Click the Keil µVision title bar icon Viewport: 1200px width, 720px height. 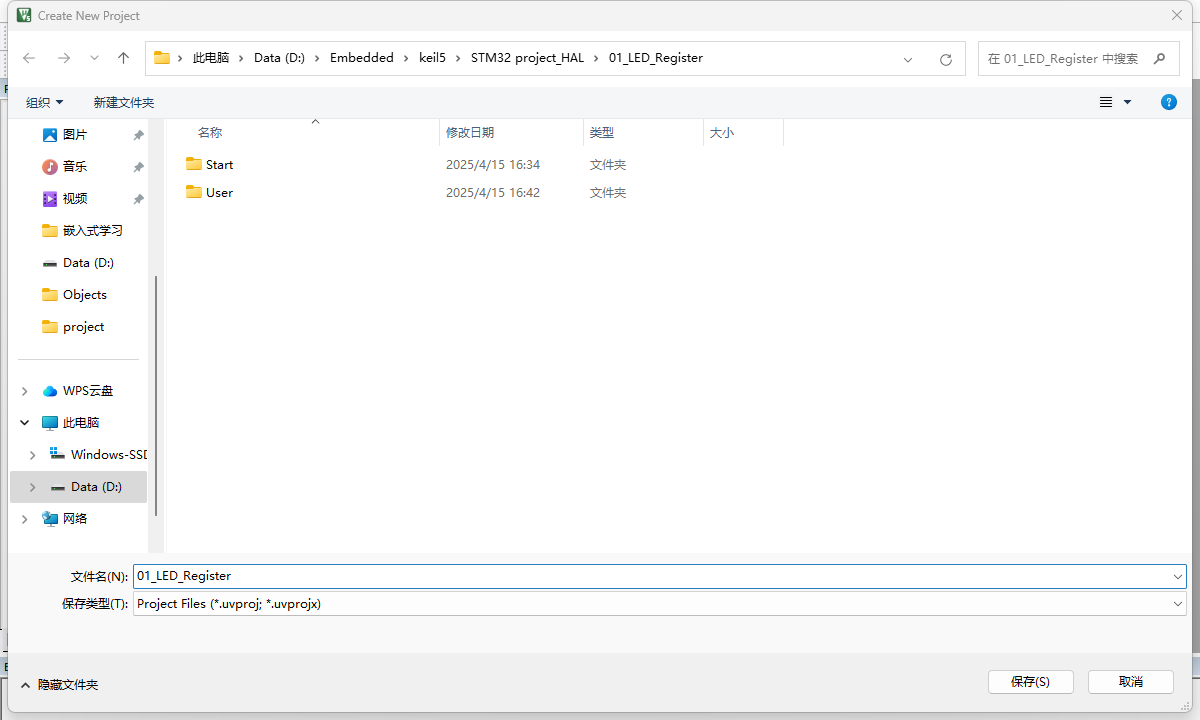[25, 15]
